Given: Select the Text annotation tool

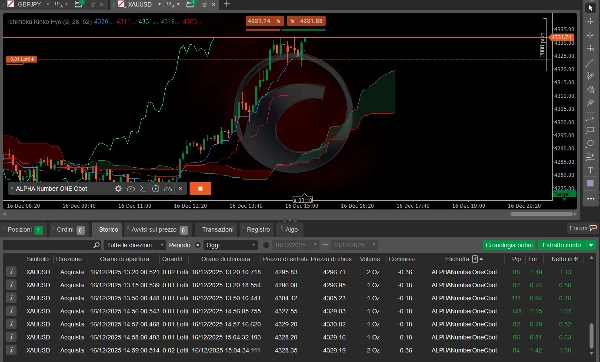Looking at the screenshot, I should (x=590, y=170).
